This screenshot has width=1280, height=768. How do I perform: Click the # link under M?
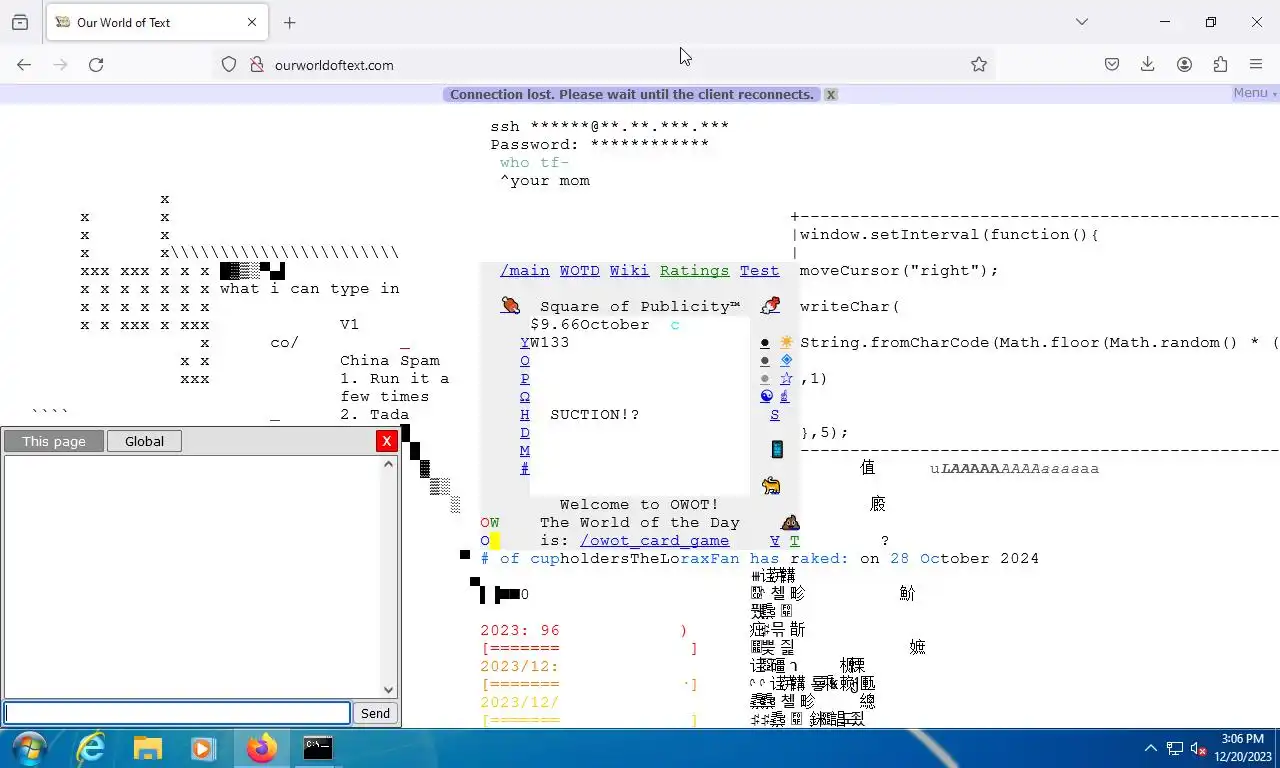point(525,468)
